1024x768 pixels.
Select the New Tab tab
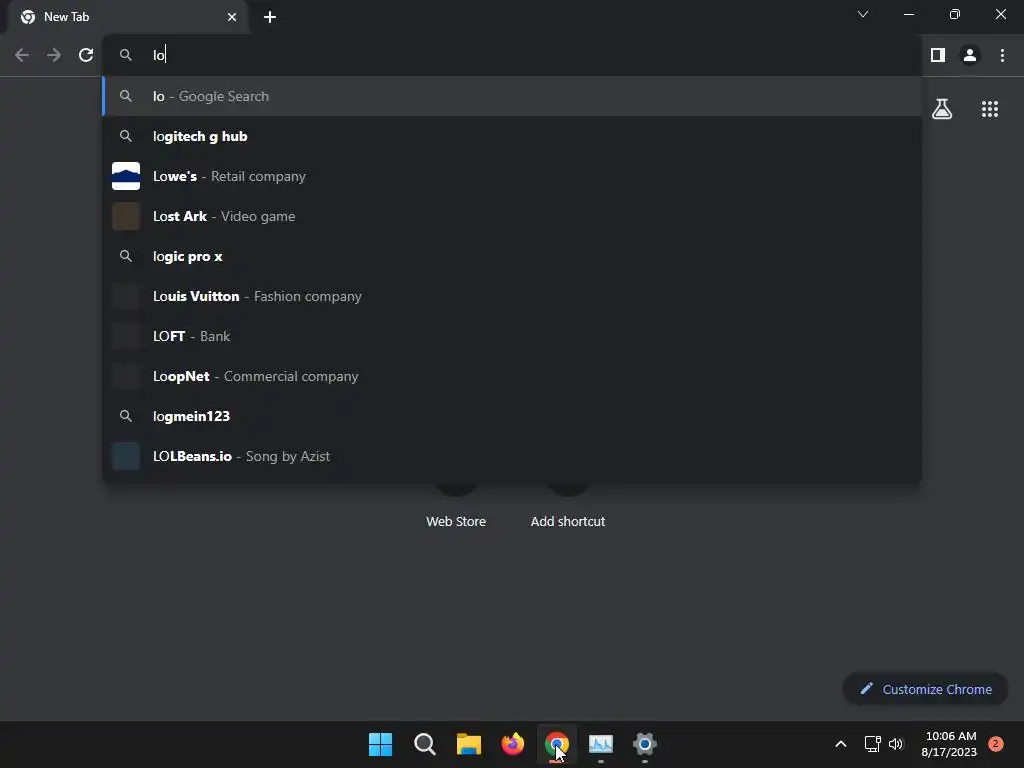tap(127, 17)
